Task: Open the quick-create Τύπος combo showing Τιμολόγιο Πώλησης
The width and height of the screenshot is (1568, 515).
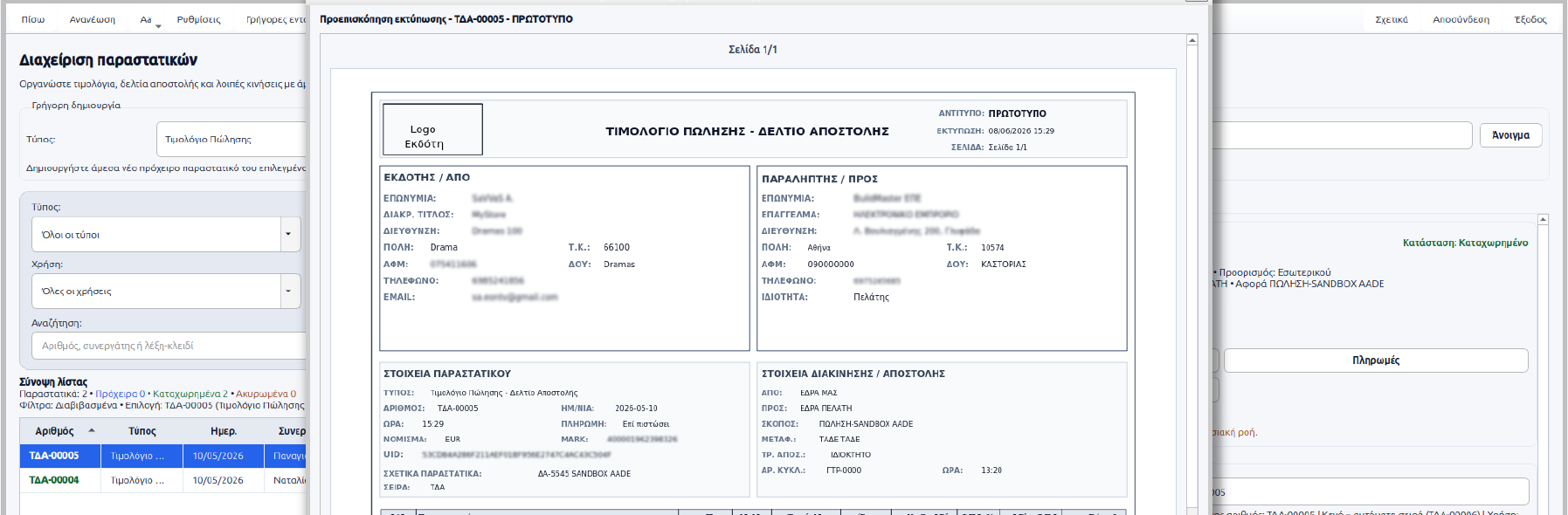Action: tap(232, 140)
